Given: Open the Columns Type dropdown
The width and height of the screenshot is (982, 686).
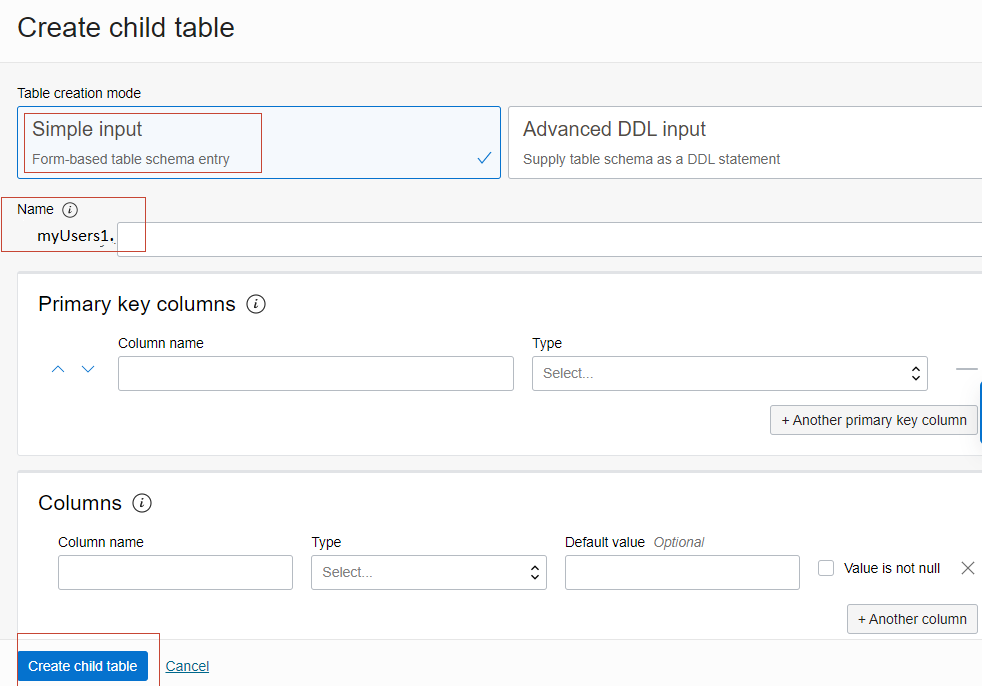Looking at the screenshot, I should tap(428, 573).
